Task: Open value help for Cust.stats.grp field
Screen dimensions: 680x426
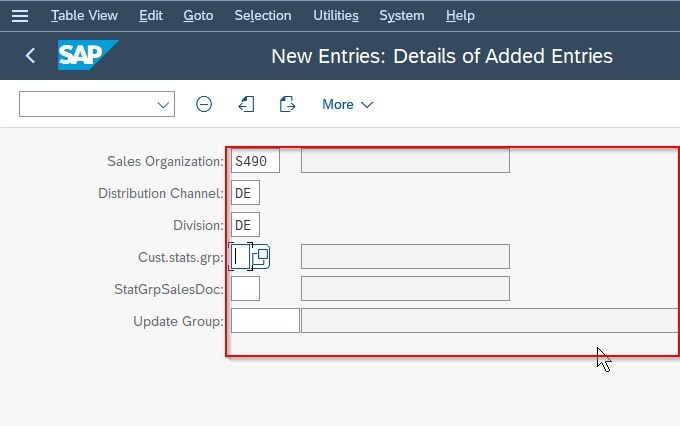Action: tap(261, 257)
